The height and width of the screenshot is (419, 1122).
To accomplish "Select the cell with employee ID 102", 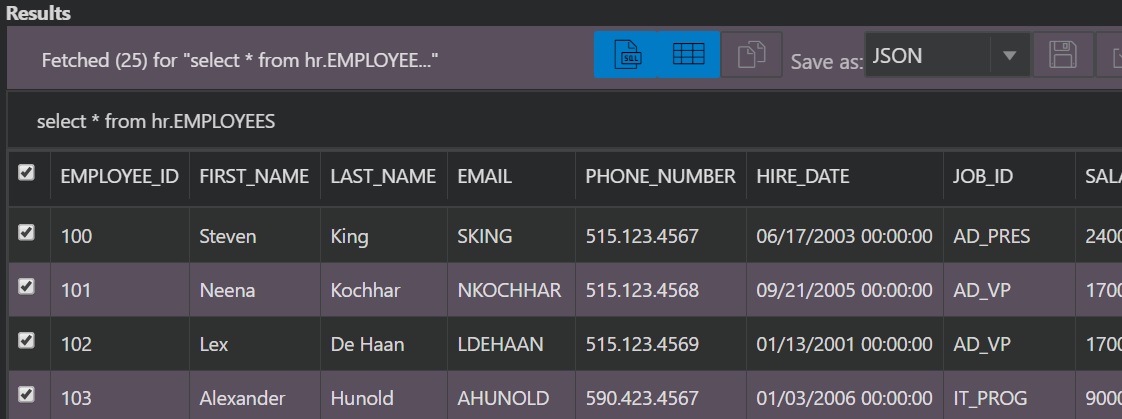I will (x=119, y=345).
